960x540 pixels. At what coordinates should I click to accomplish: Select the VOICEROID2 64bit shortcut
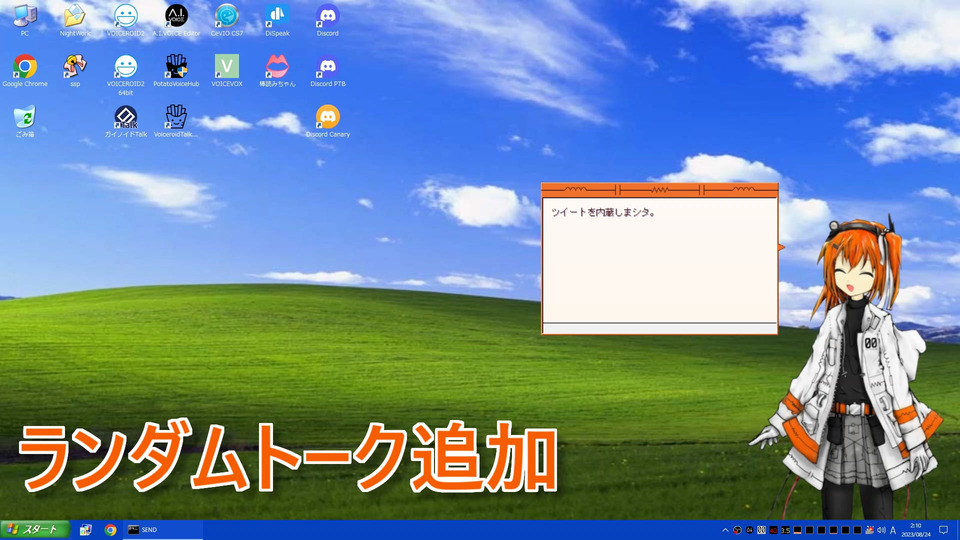(126, 74)
